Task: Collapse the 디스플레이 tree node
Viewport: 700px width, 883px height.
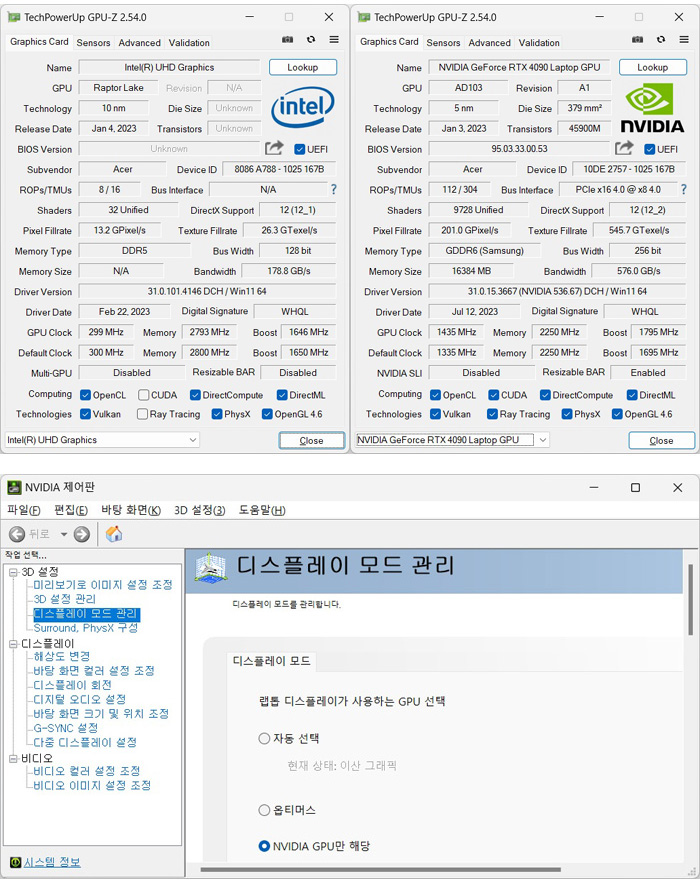Action: coord(14,644)
